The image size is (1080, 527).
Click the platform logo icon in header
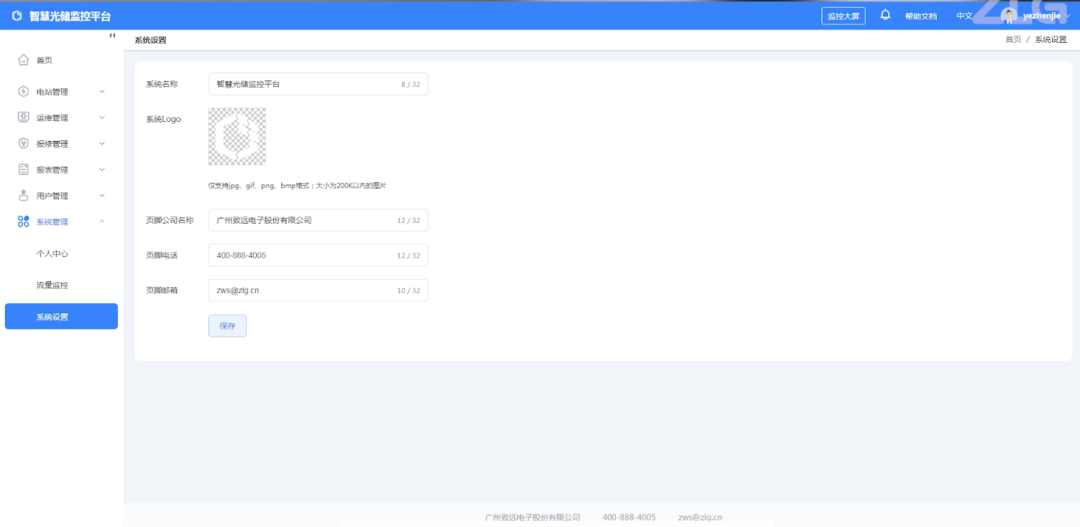17,16
